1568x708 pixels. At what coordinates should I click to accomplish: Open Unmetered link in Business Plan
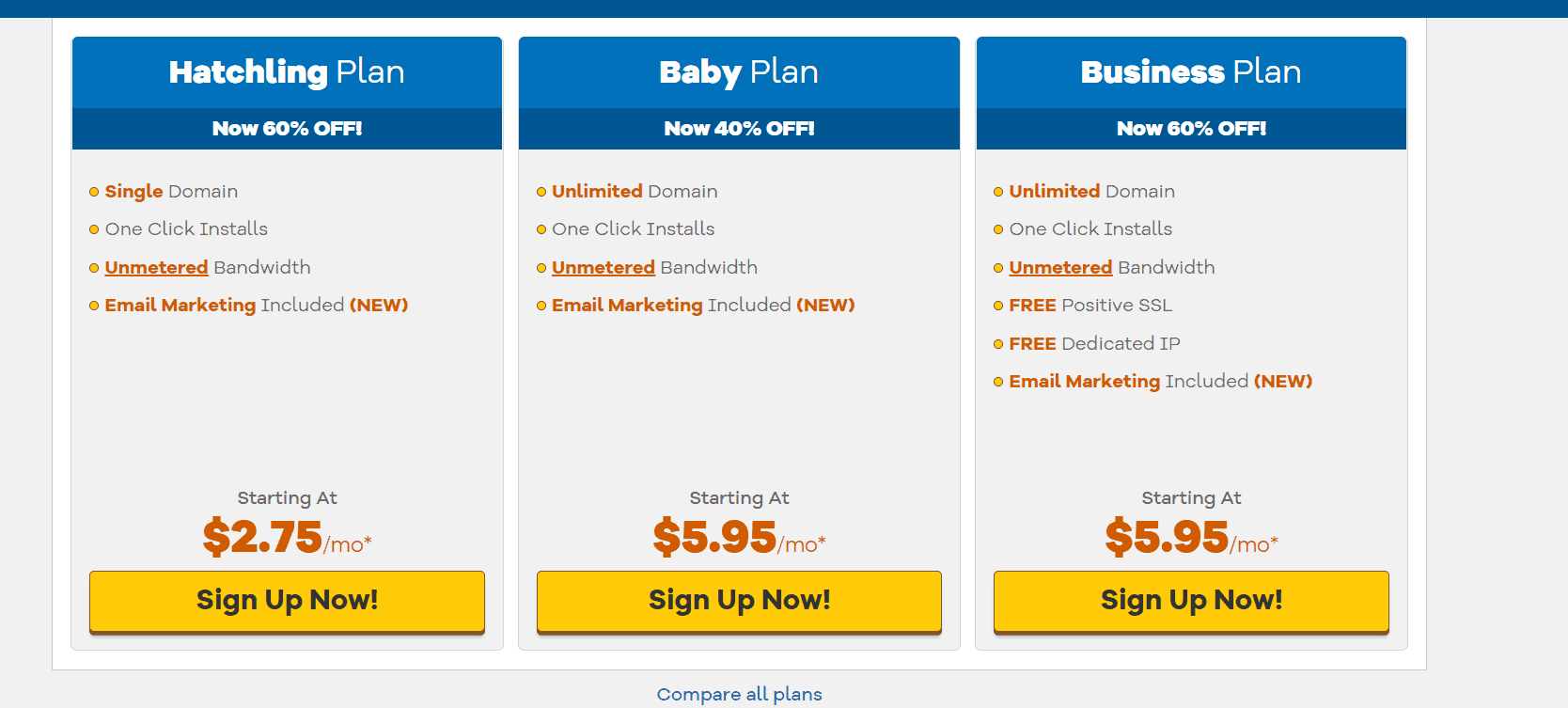[x=1060, y=268]
